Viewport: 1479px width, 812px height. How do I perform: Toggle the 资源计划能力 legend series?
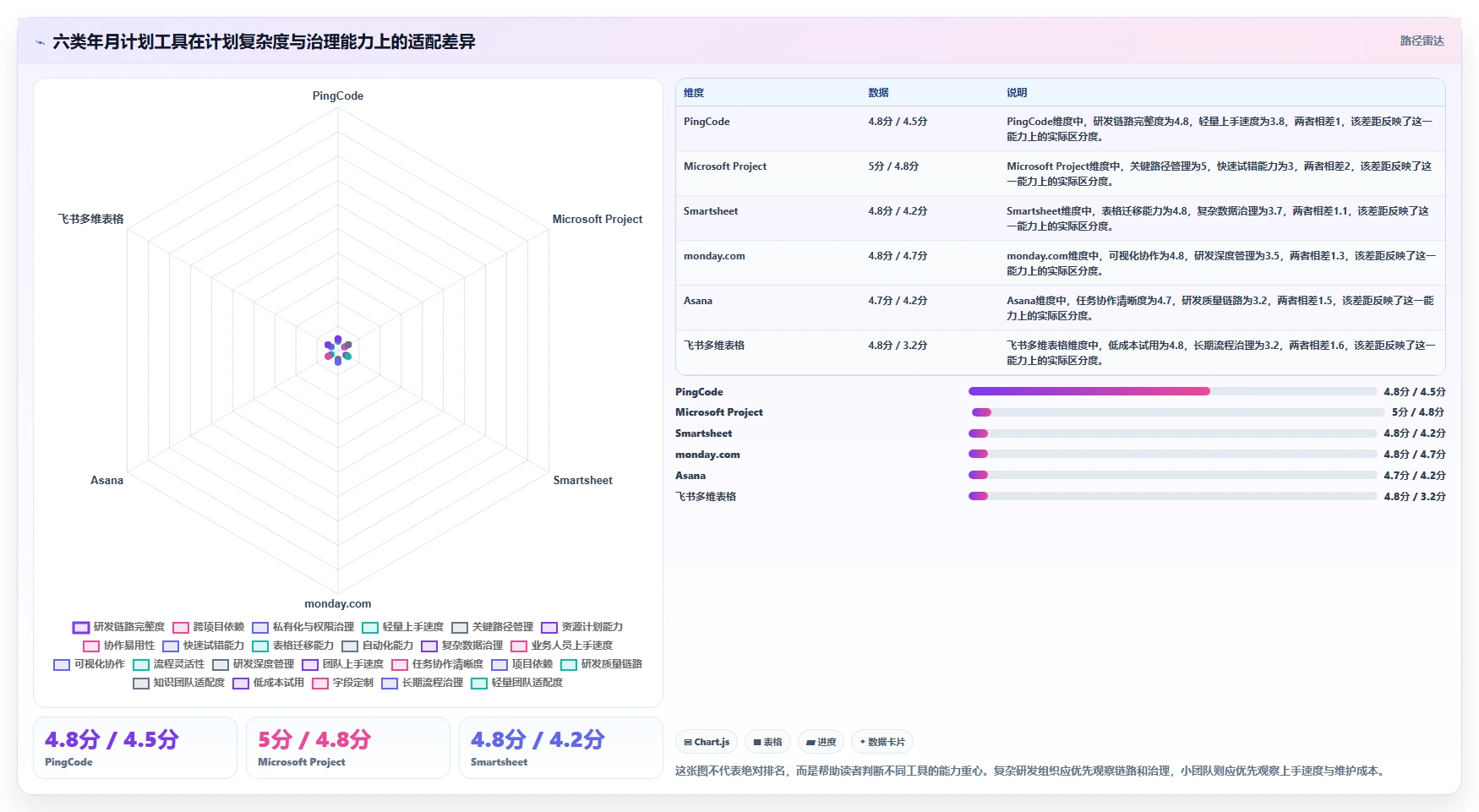(x=581, y=627)
